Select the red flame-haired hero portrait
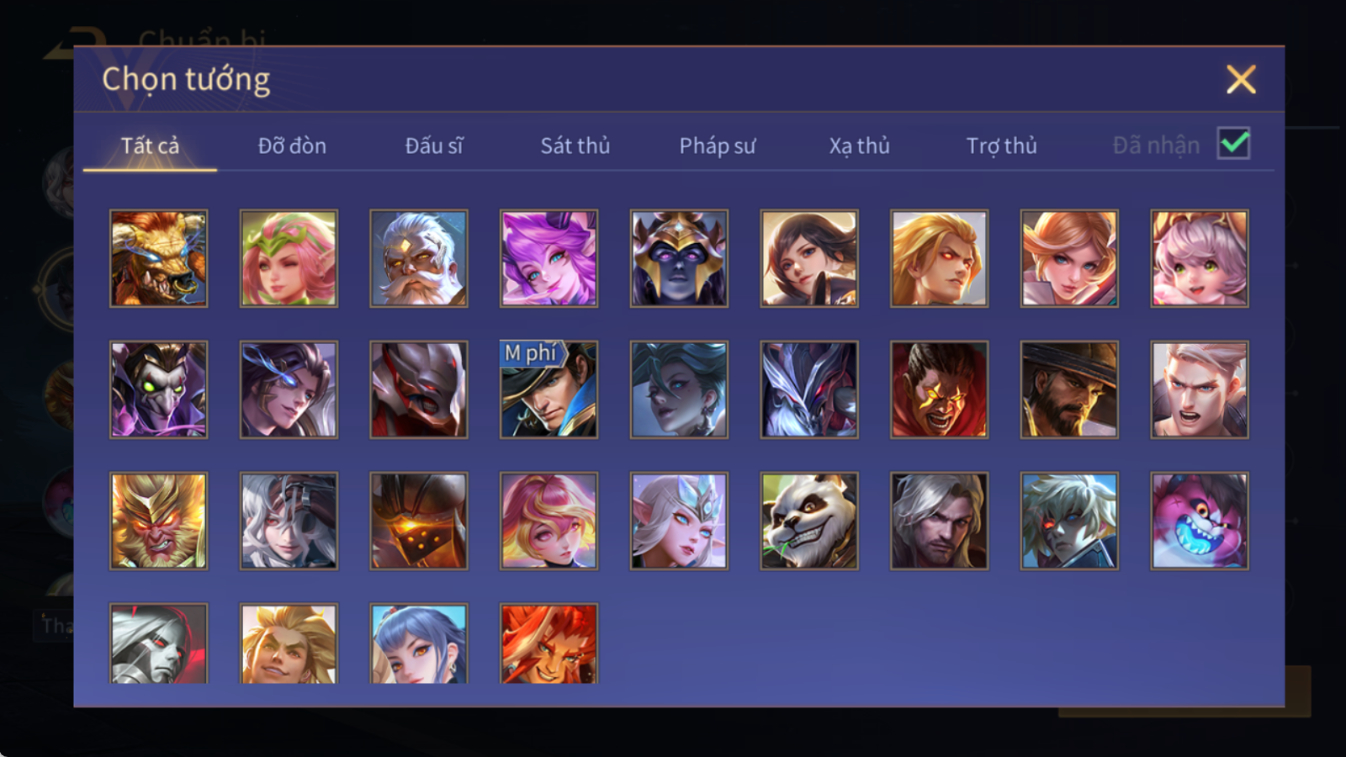The image size is (1346, 757). click(x=549, y=644)
